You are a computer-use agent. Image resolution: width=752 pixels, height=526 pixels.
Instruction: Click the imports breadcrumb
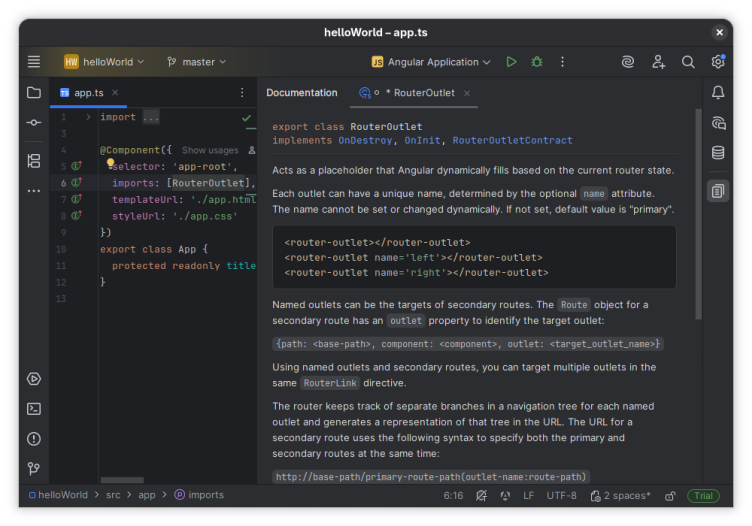click(199, 495)
